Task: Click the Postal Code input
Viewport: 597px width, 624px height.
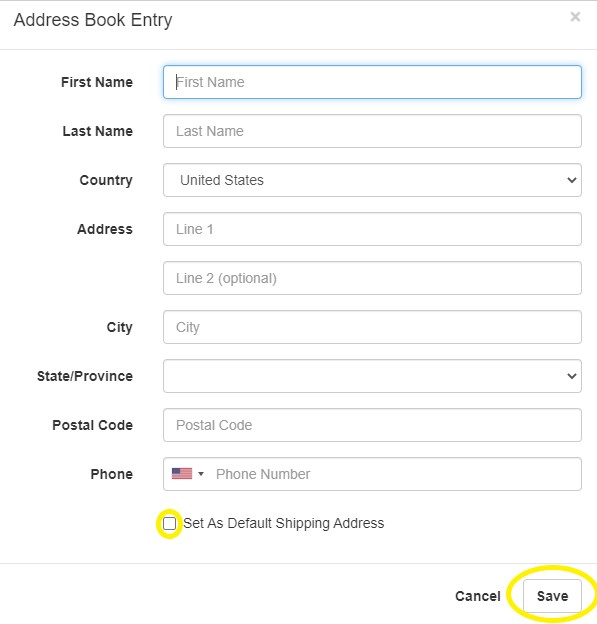Action: coord(372,425)
